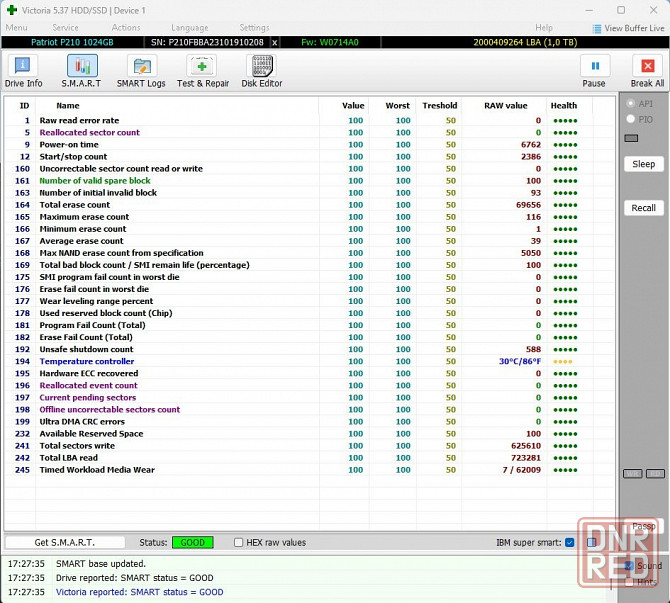Open SMART Logs view
The height and width of the screenshot is (603, 670).
[141, 72]
